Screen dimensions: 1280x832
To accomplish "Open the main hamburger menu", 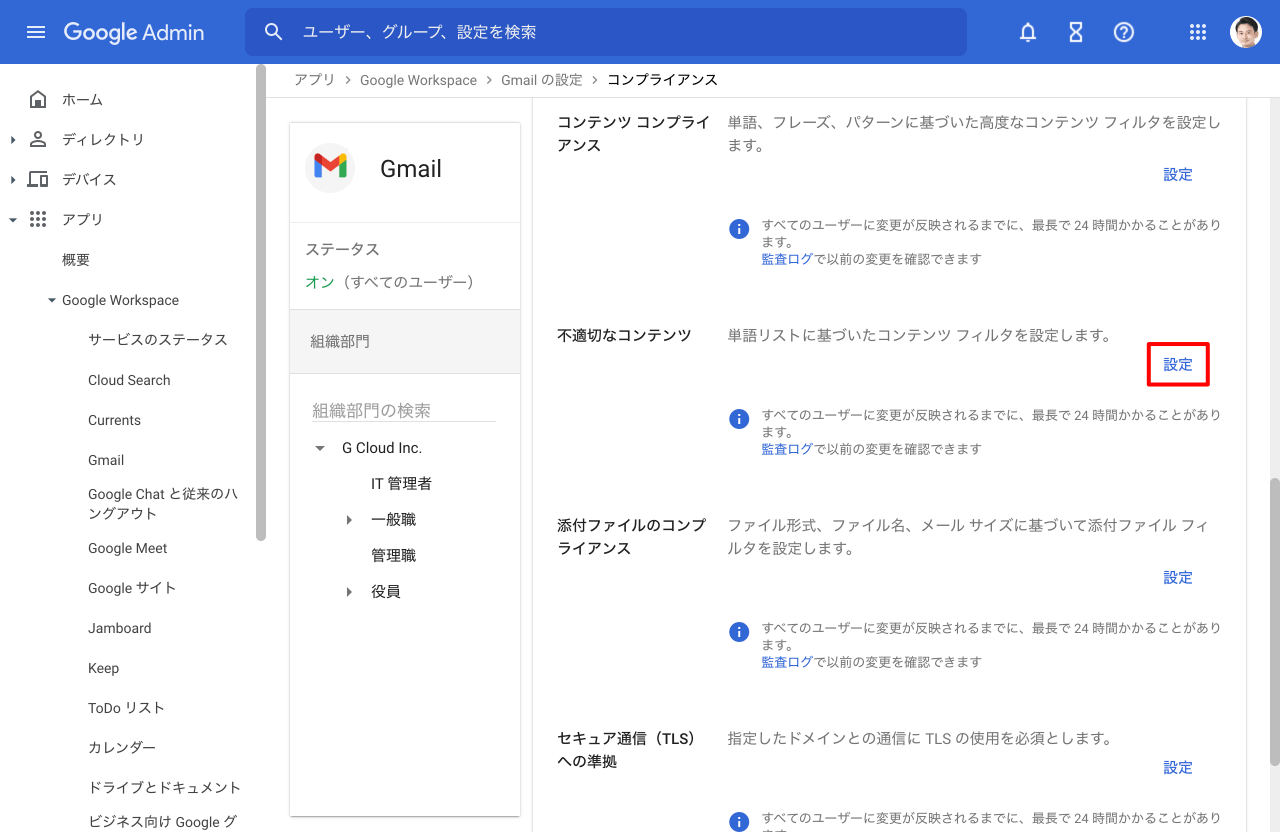I will point(36,32).
